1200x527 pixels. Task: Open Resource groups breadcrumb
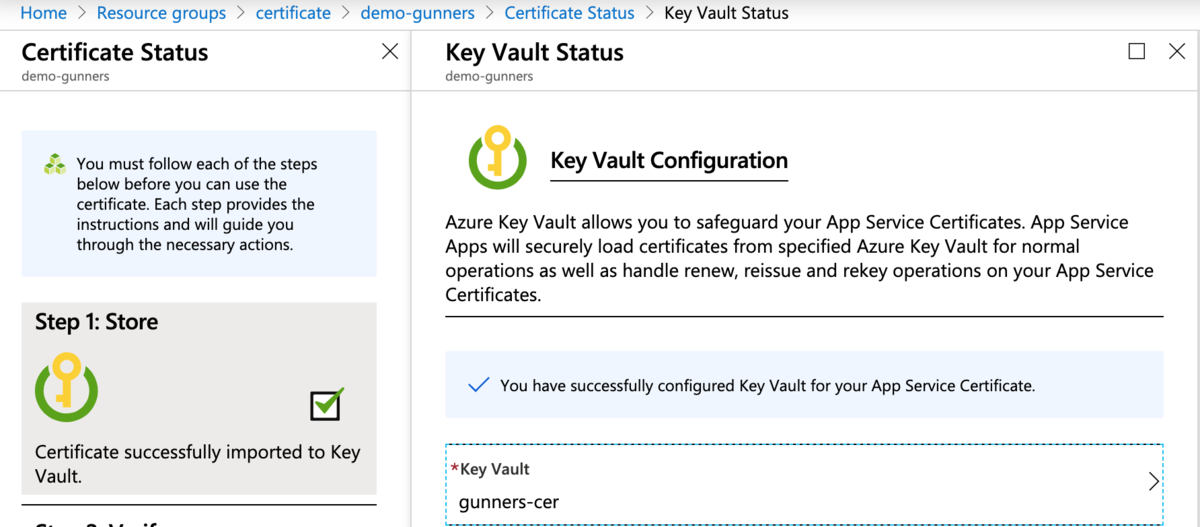coord(161,13)
